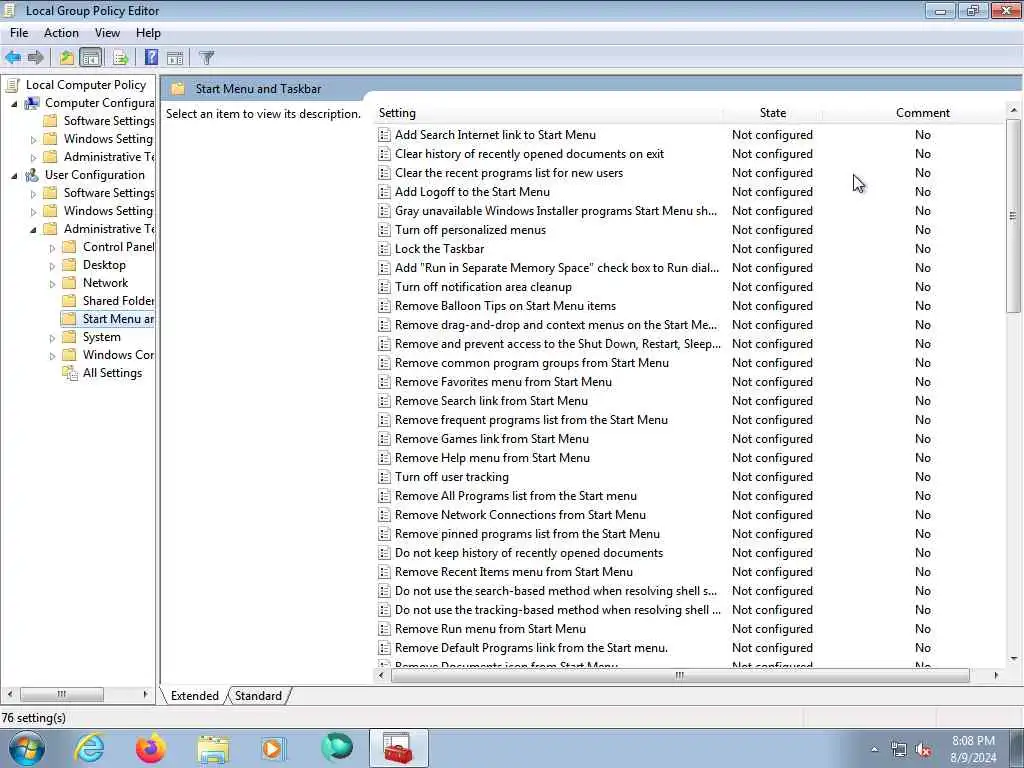Click the Back arrow toolbar icon
Screen dimensions: 1024x768
[x=13, y=57]
